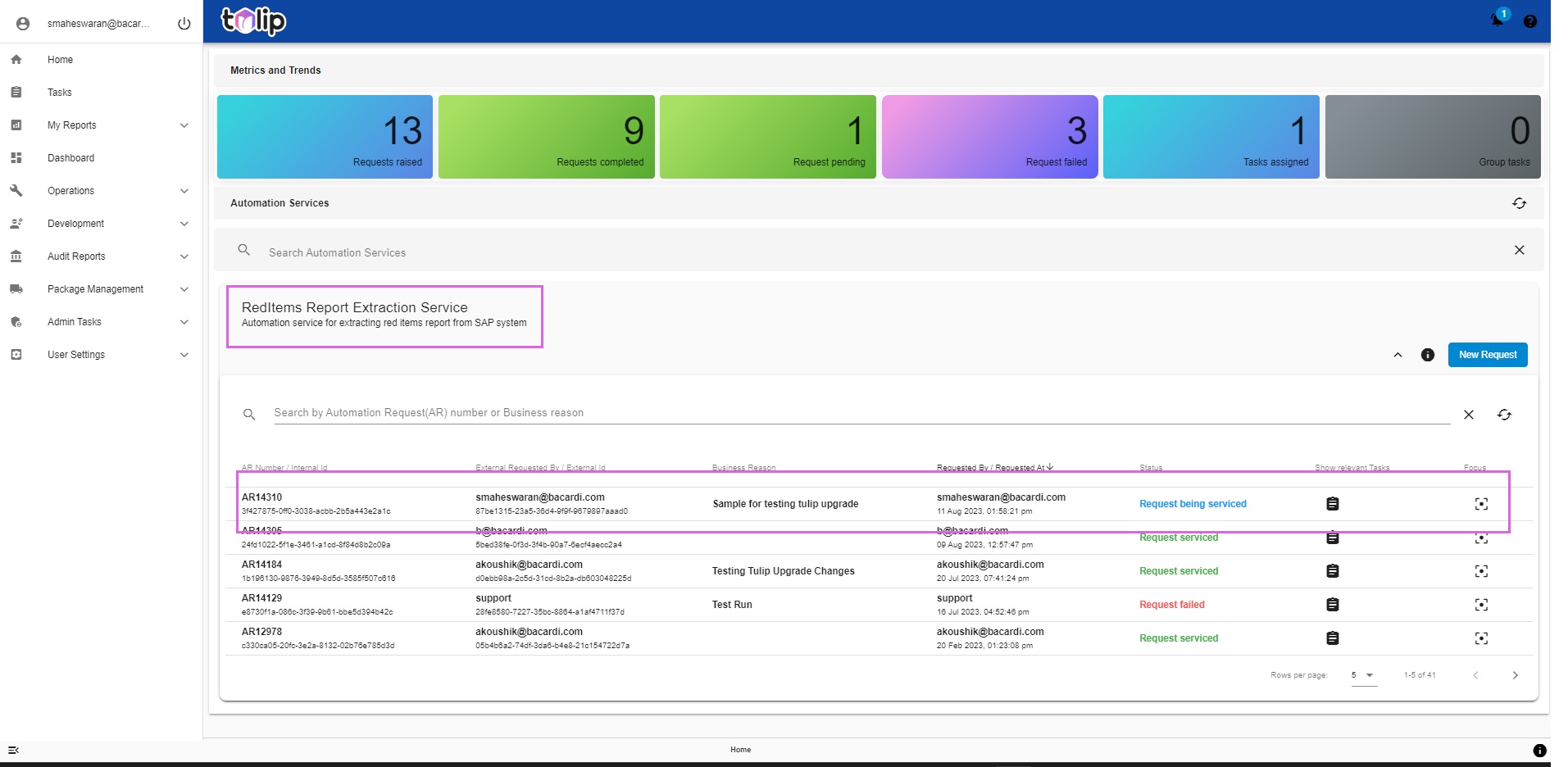Click the Test Run business reason
The image size is (1568, 767).
tap(732, 605)
